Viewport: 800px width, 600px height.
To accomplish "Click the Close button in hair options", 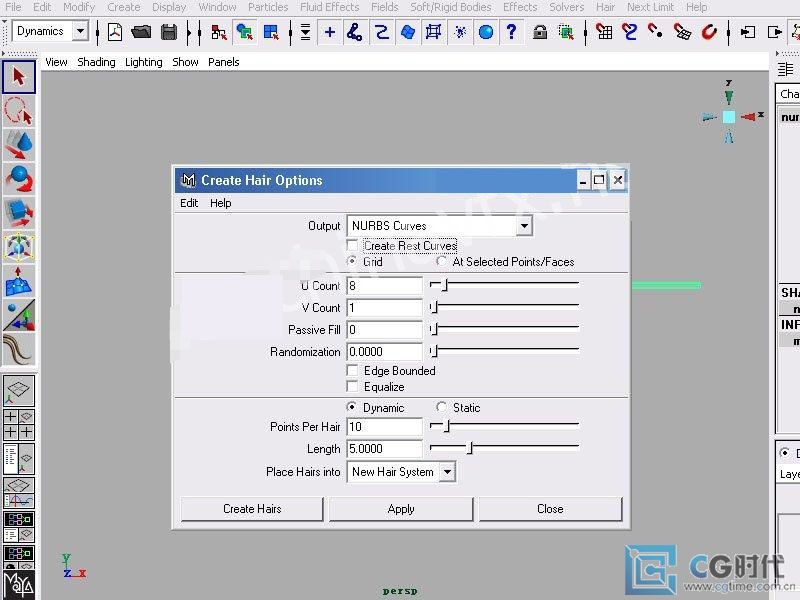I will (x=550, y=509).
